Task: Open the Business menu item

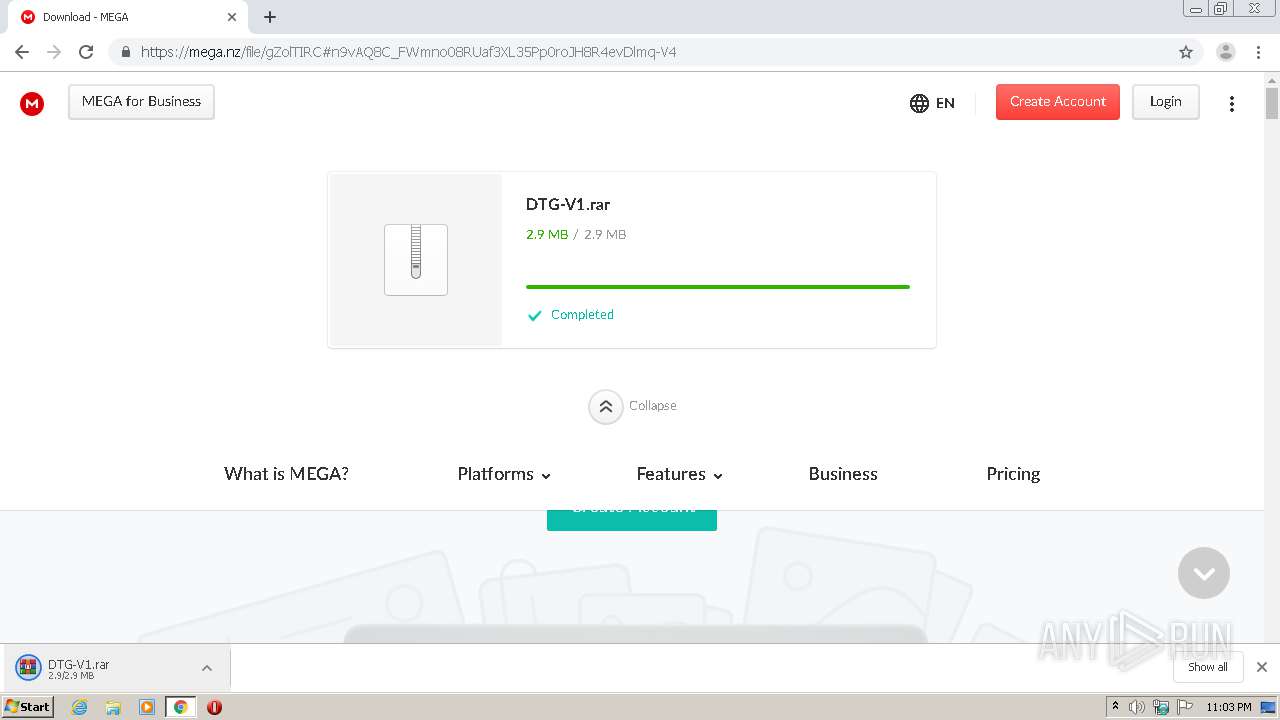Action: [843, 474]
